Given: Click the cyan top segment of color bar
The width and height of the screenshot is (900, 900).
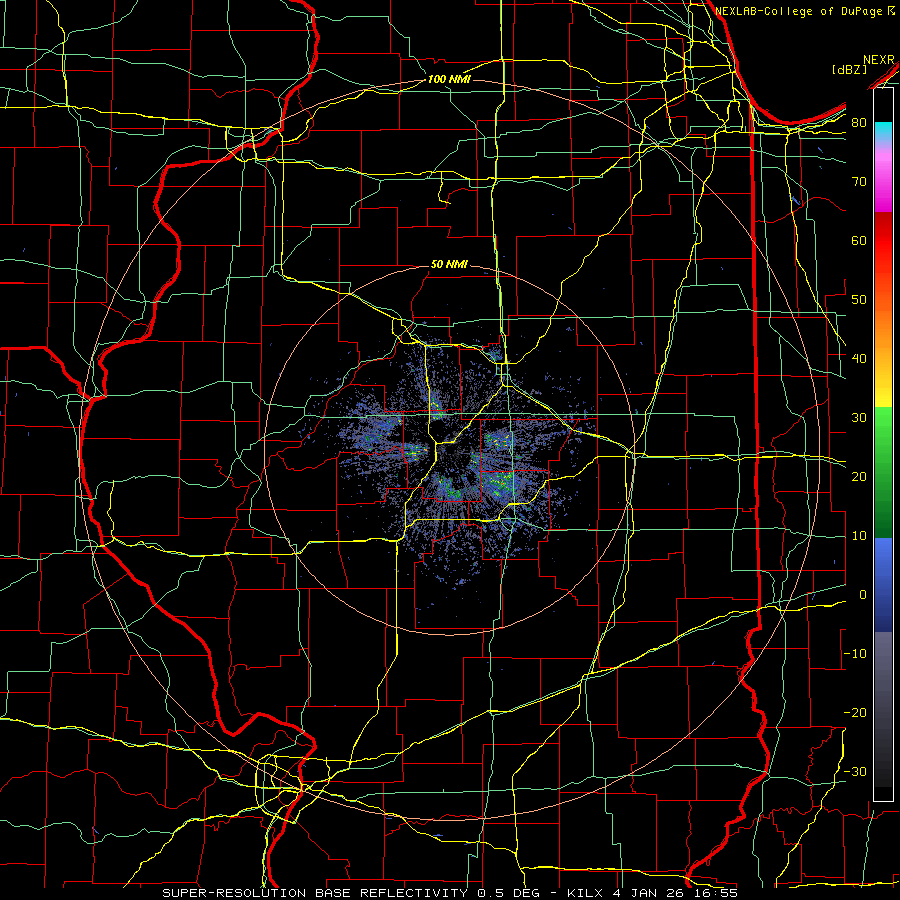Looking at the screenshot, I should tap(883, 129).
